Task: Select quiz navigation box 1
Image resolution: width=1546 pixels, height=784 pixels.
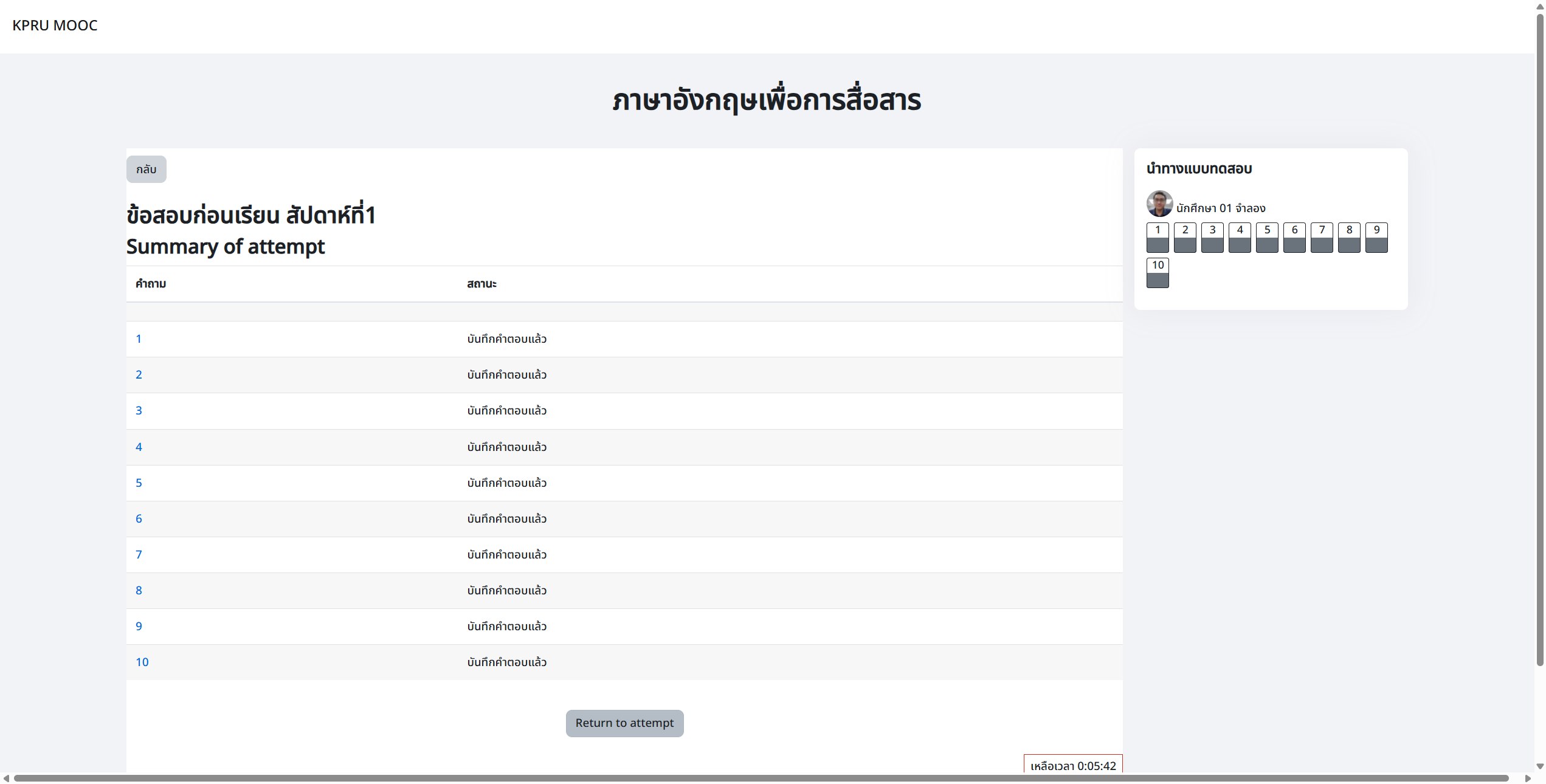Action: click(1158, 238)
